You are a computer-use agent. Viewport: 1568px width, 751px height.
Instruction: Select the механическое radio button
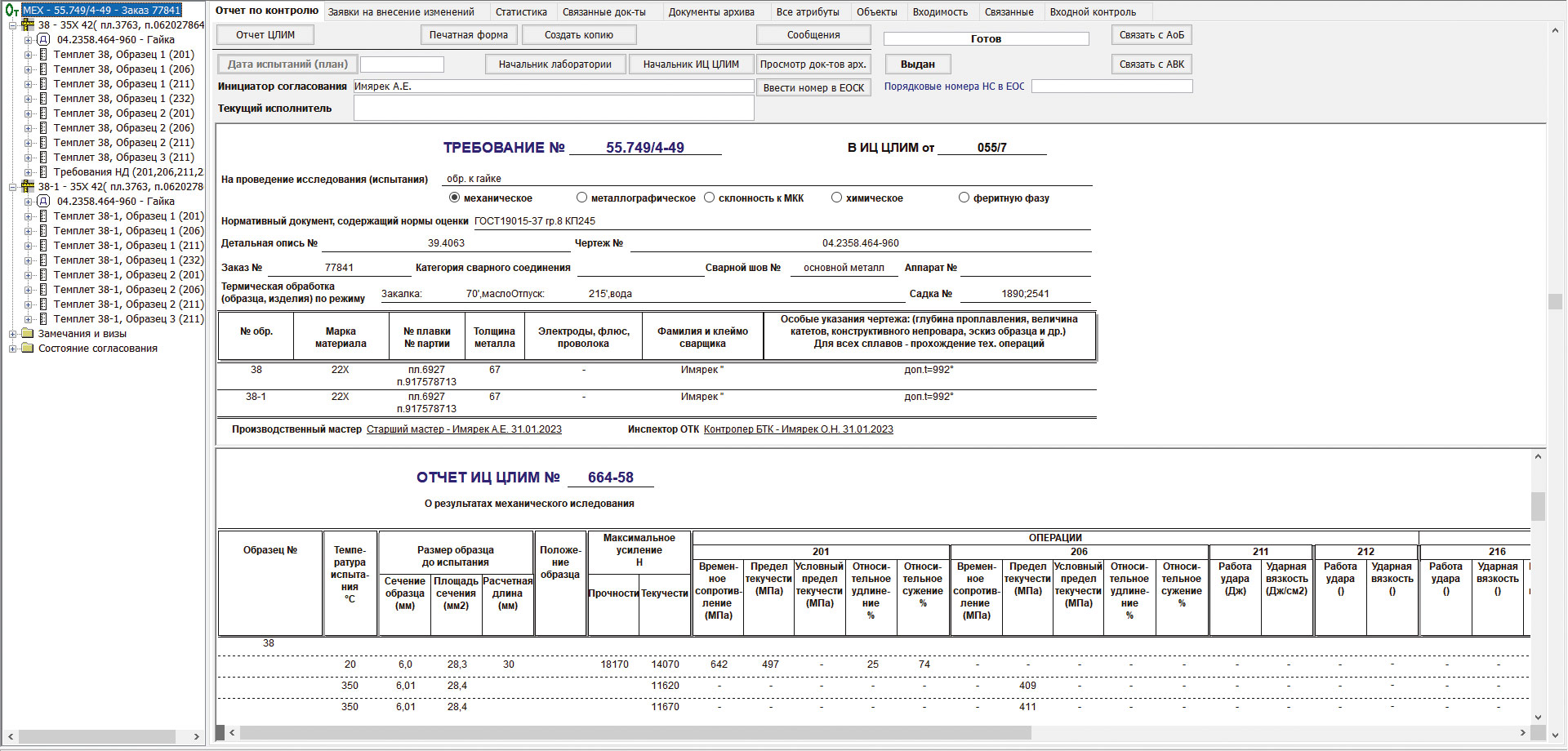coord(455,198)
